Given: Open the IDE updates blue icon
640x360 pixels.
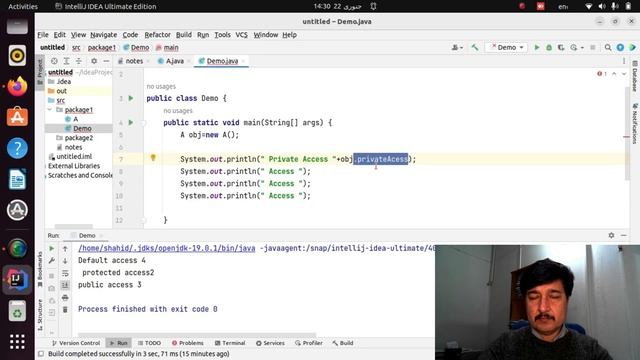Looking at the screenshot, I should tap(620, 47).
